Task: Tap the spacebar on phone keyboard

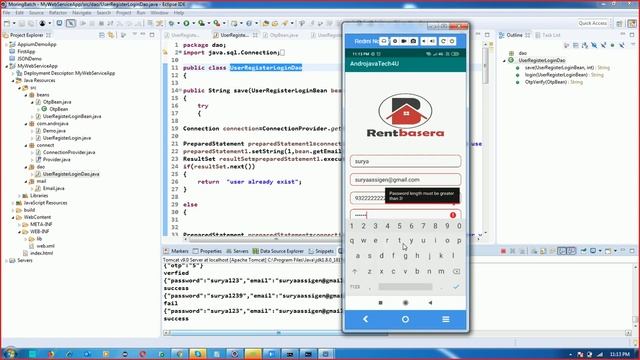Action: coord(405,287)
